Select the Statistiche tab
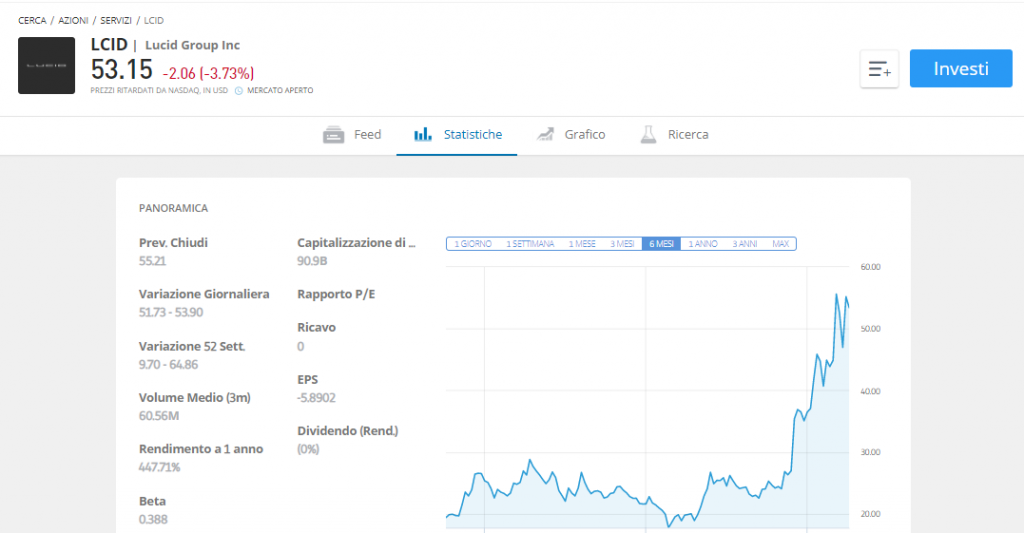The width and height of the screenshot is (1024, 533). click(457, 135)
